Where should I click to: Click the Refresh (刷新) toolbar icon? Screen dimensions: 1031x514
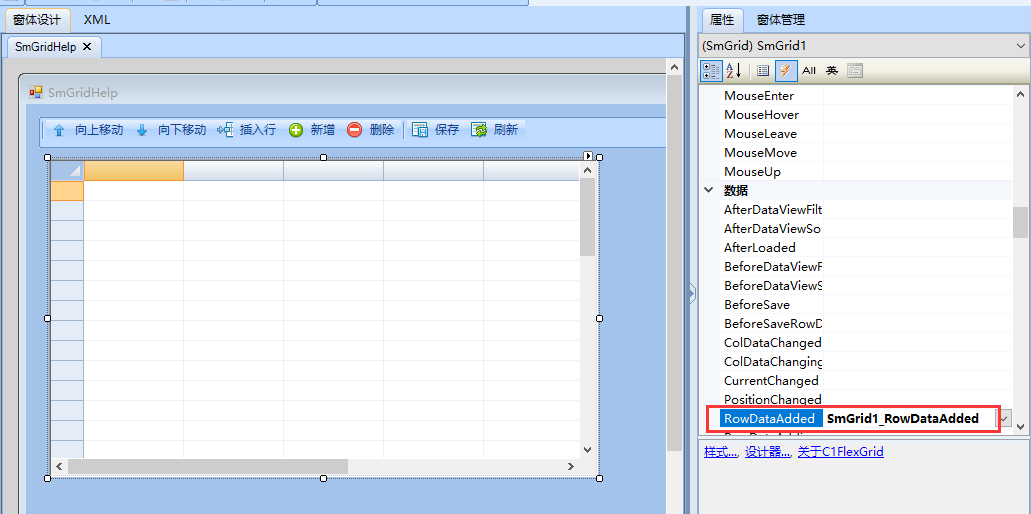(x=479, y=130)
